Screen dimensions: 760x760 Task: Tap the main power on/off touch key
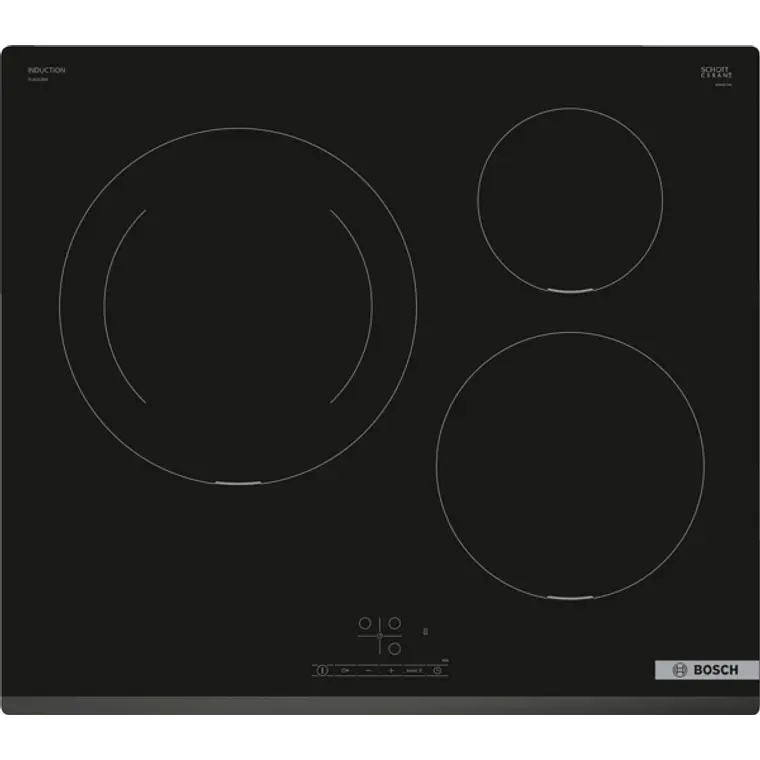[322, 670]
